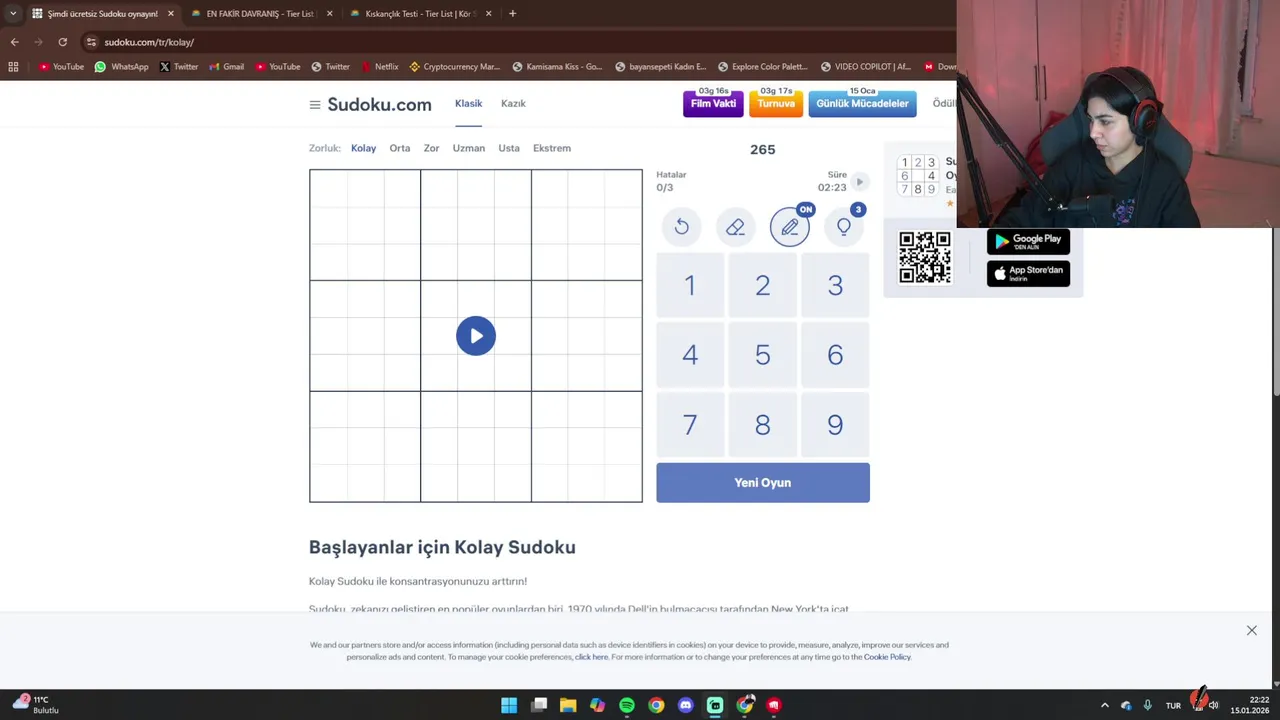Viewport: 1280px width, 720px height.
Task: Click the undo arrow icon
Action: pyautogui.click(x=682, y=227)
